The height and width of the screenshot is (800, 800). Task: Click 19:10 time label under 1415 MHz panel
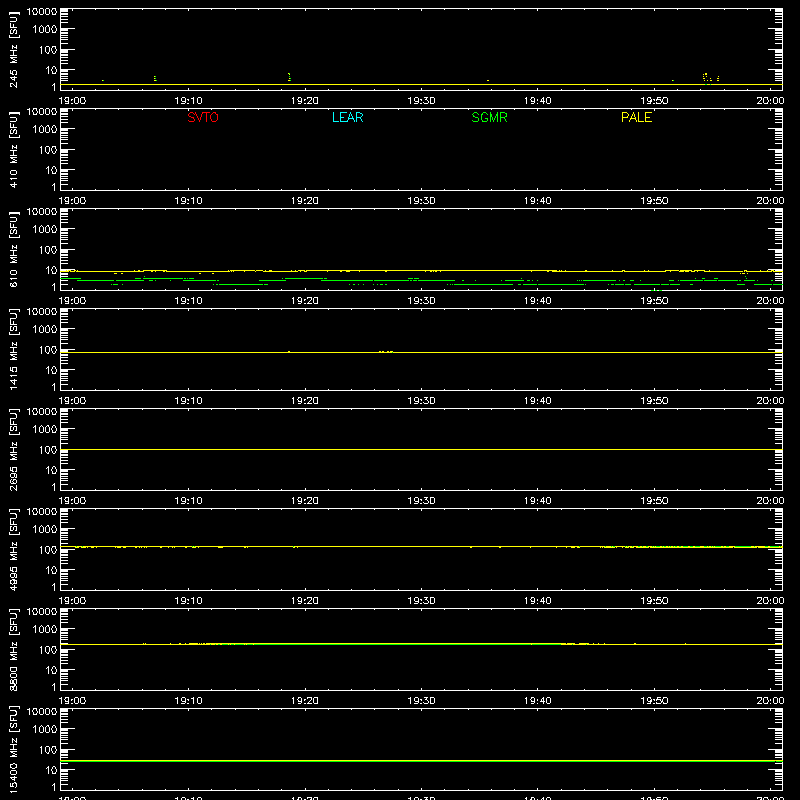click(x=188, y=401)
